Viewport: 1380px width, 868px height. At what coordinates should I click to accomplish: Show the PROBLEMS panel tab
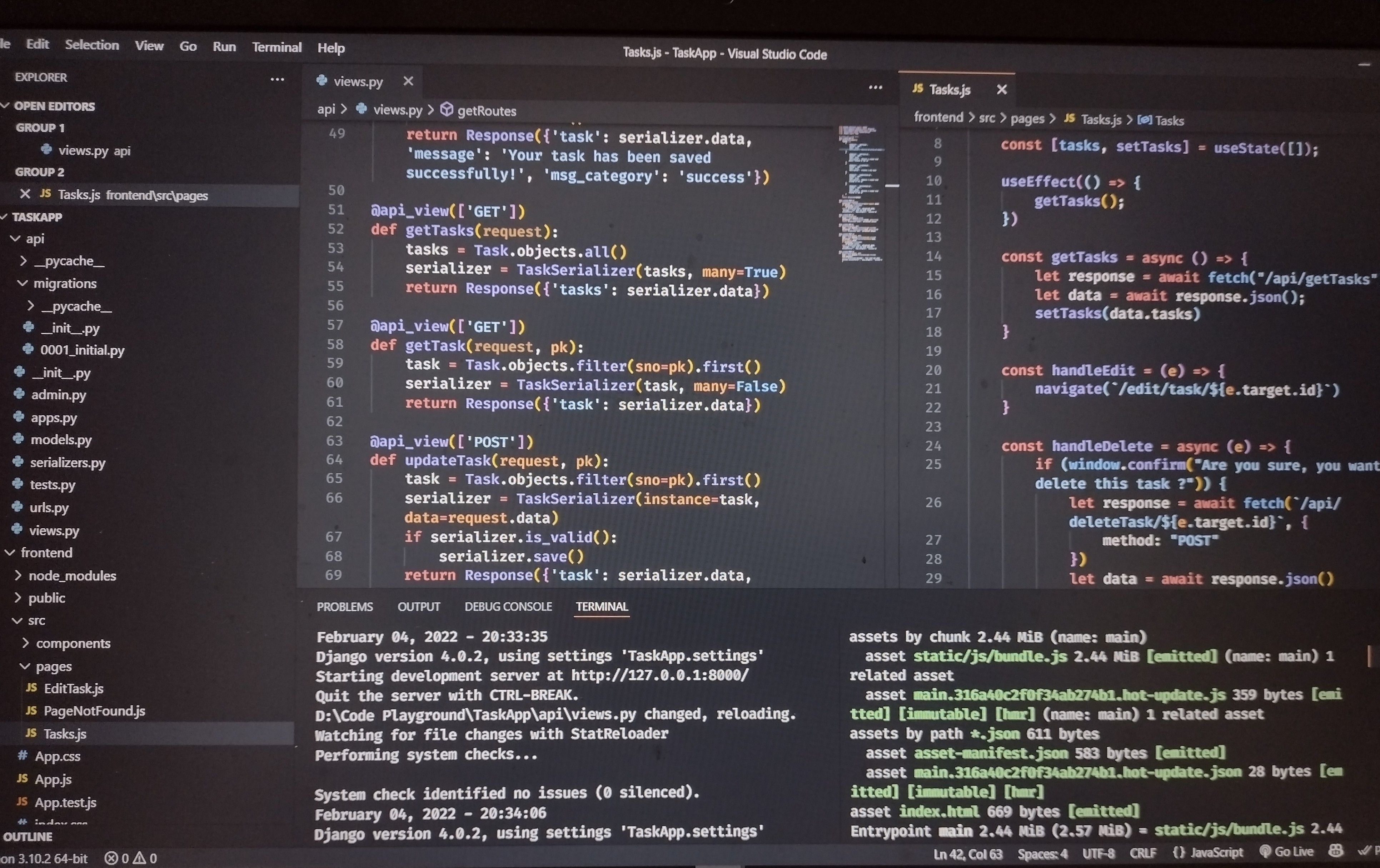point(344,607)
